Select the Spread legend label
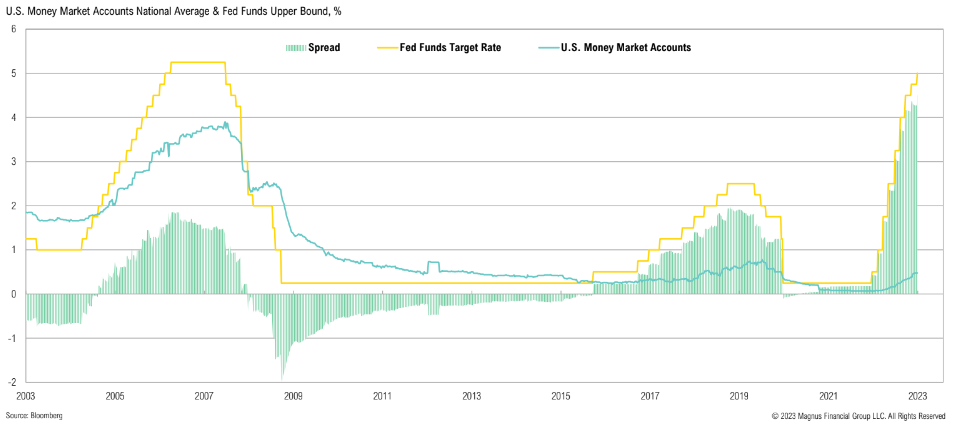The width and height of the screenshot is (954, 423). click(x=324, y=47)
